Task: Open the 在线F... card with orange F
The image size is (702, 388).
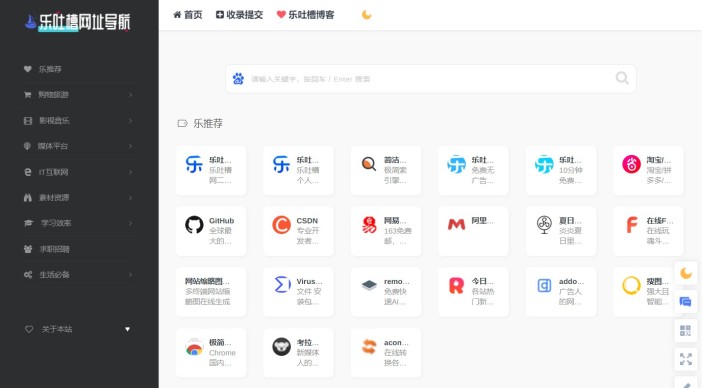Action: pyautogui.click(x=648, y=231)
